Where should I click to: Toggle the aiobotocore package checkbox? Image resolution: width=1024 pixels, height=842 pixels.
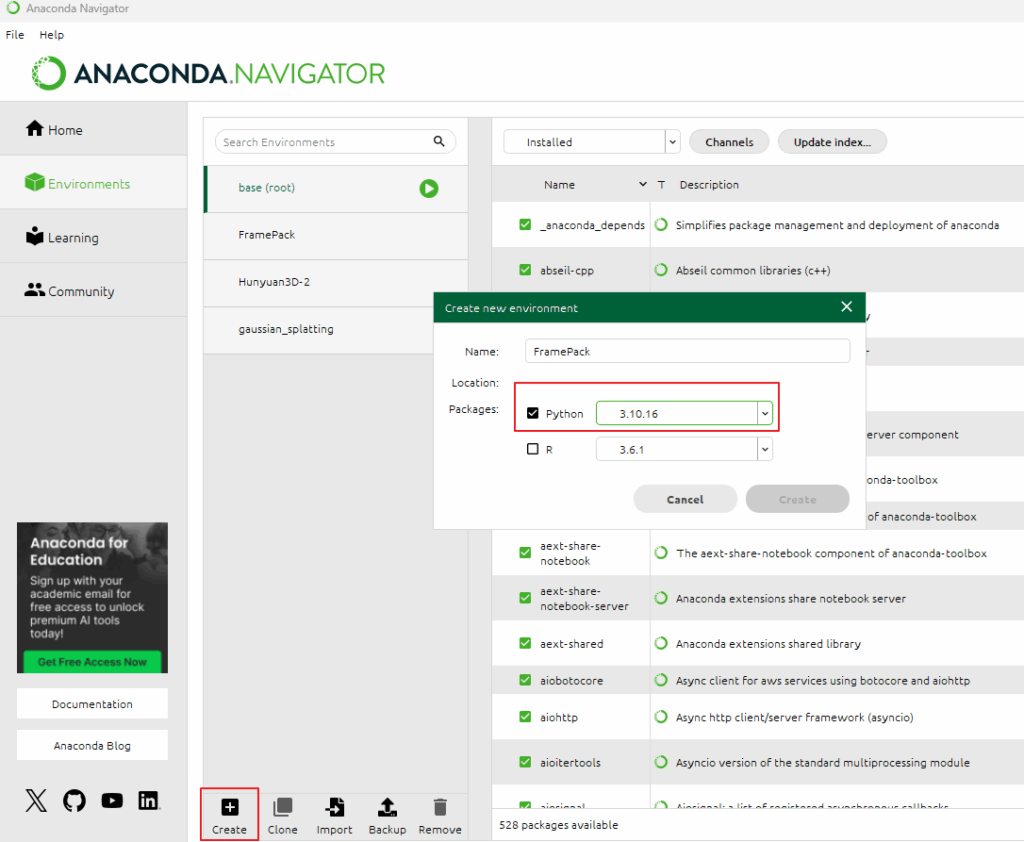(525, 680)
